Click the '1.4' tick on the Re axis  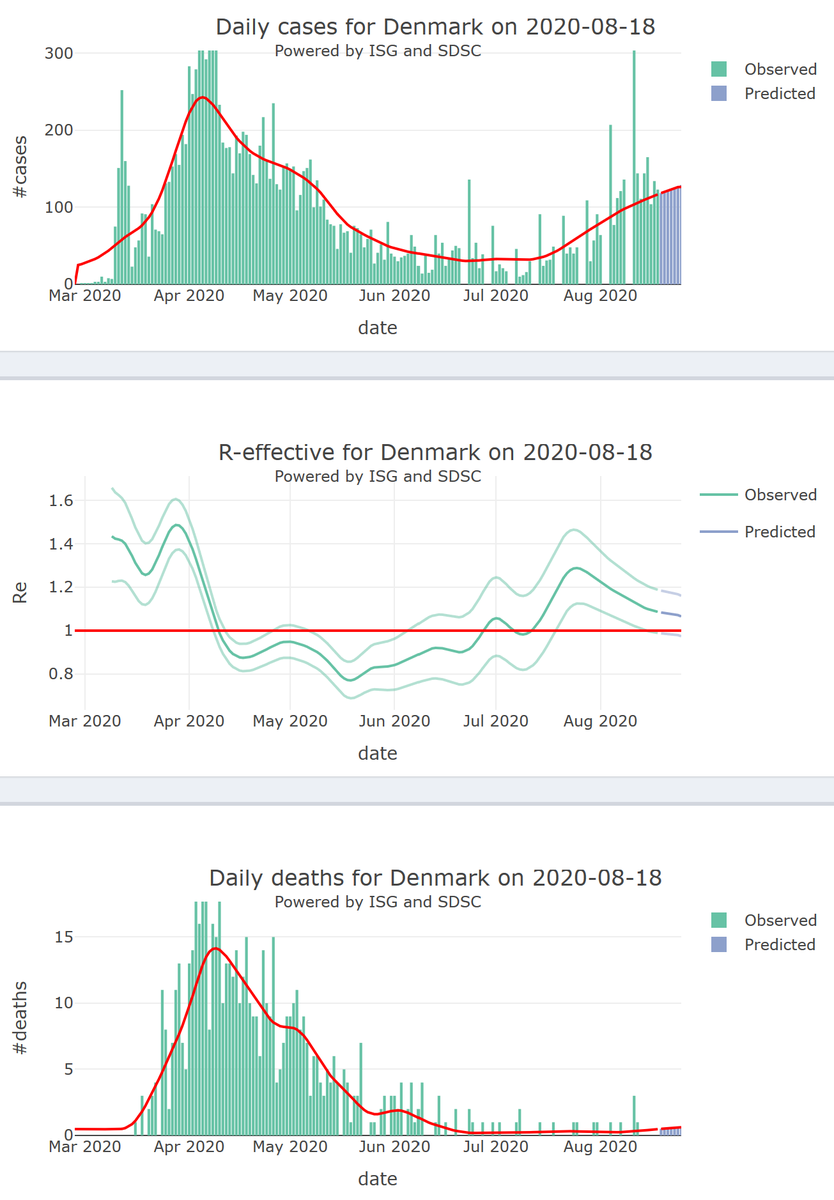pos(61,544)
